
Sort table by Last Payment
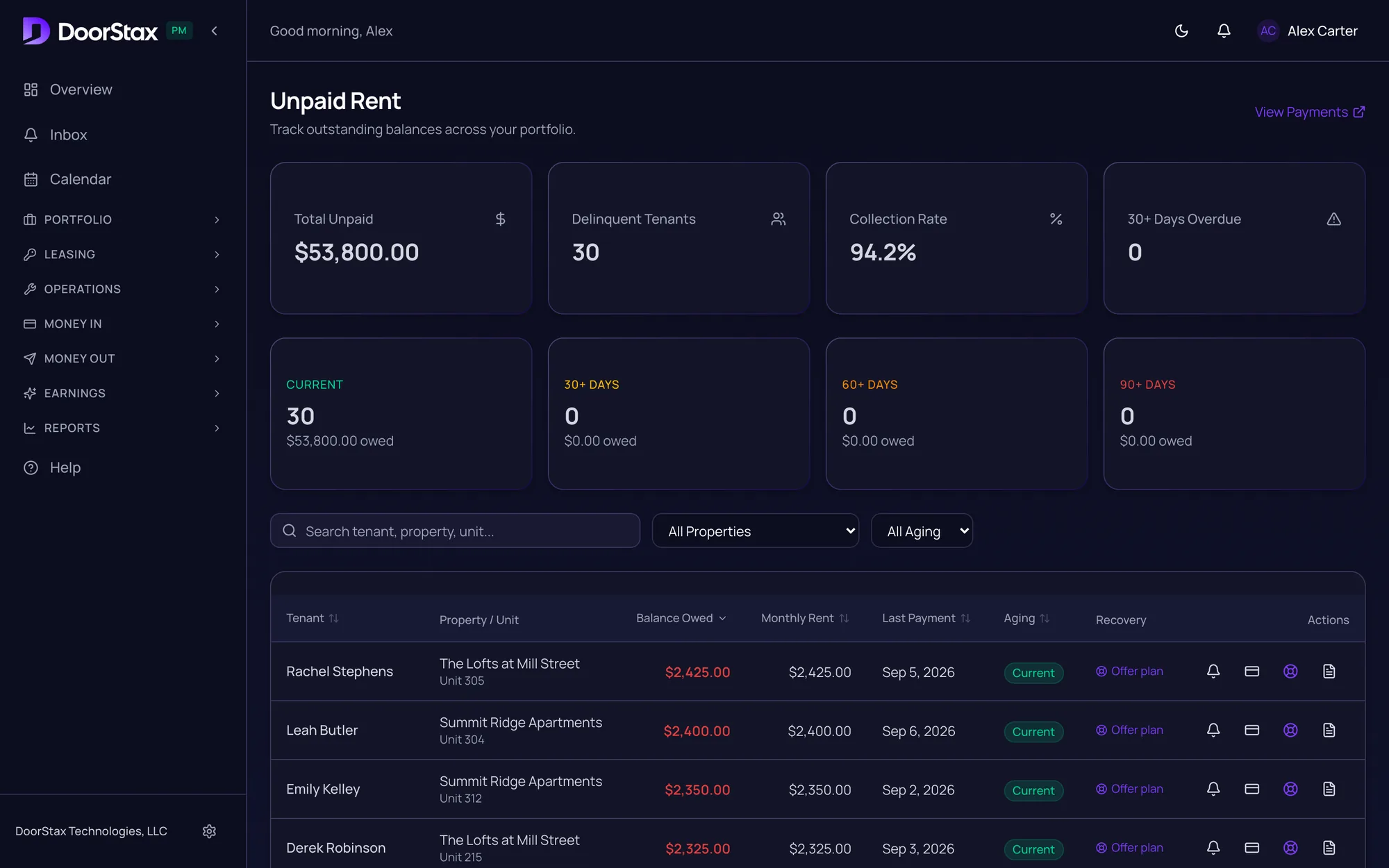tap(926, 618)
